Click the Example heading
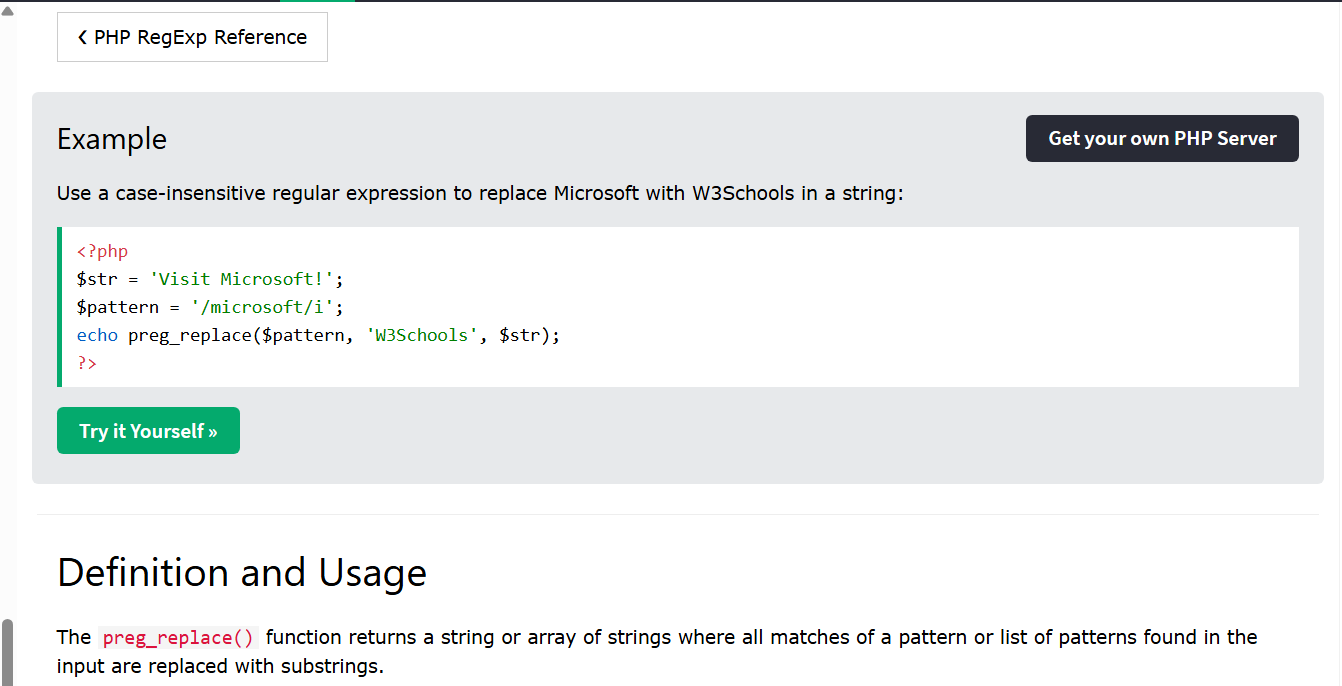Viewport: 1342px width, 686px height. pyautogui.click(x=112, y=139)
